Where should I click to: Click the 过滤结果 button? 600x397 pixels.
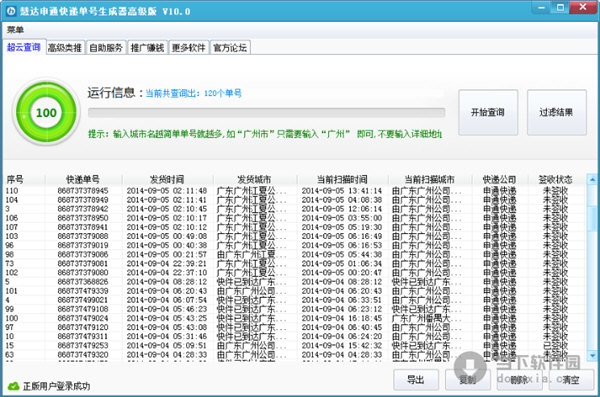click(x=556, y=112)
